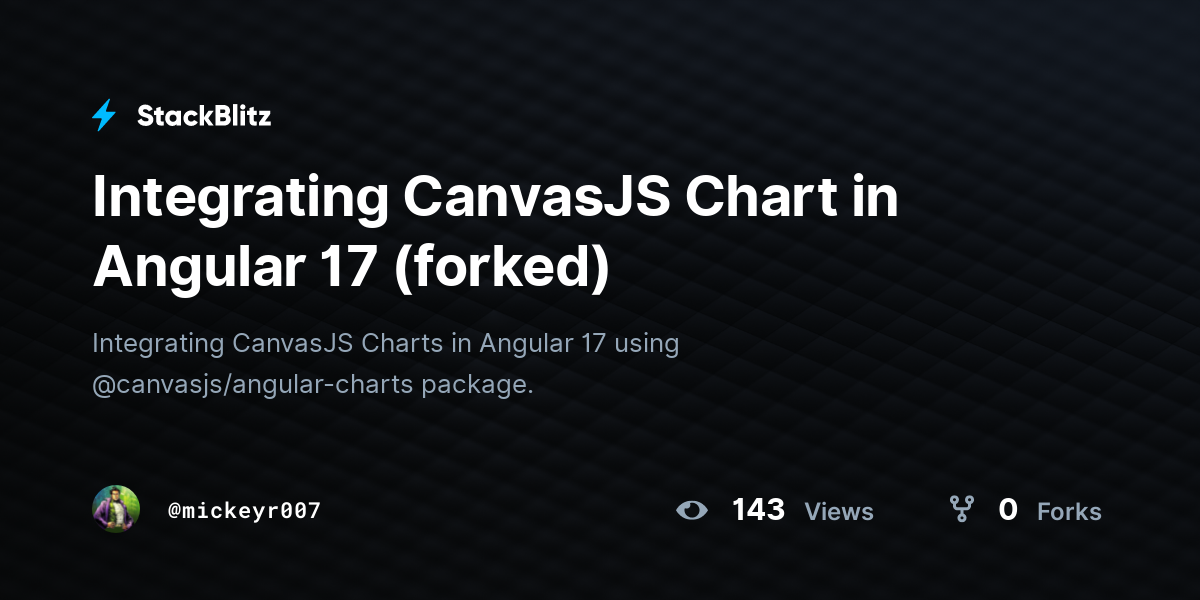The height and width of the screenshot is (600, 1200).
Task: Click the word "CanvasJS" in the heading
Action: point(535,197)
